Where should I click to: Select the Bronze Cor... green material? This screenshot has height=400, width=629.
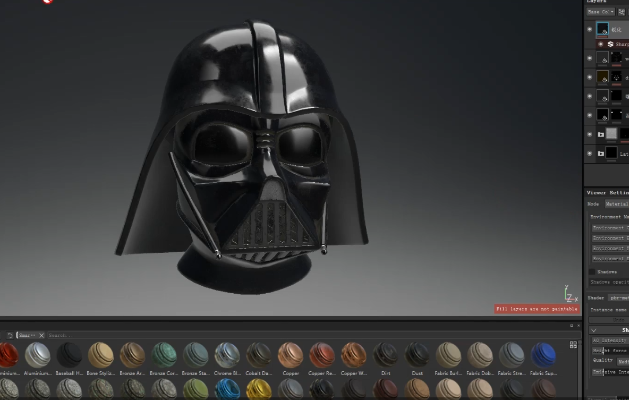tap(164, 355)
